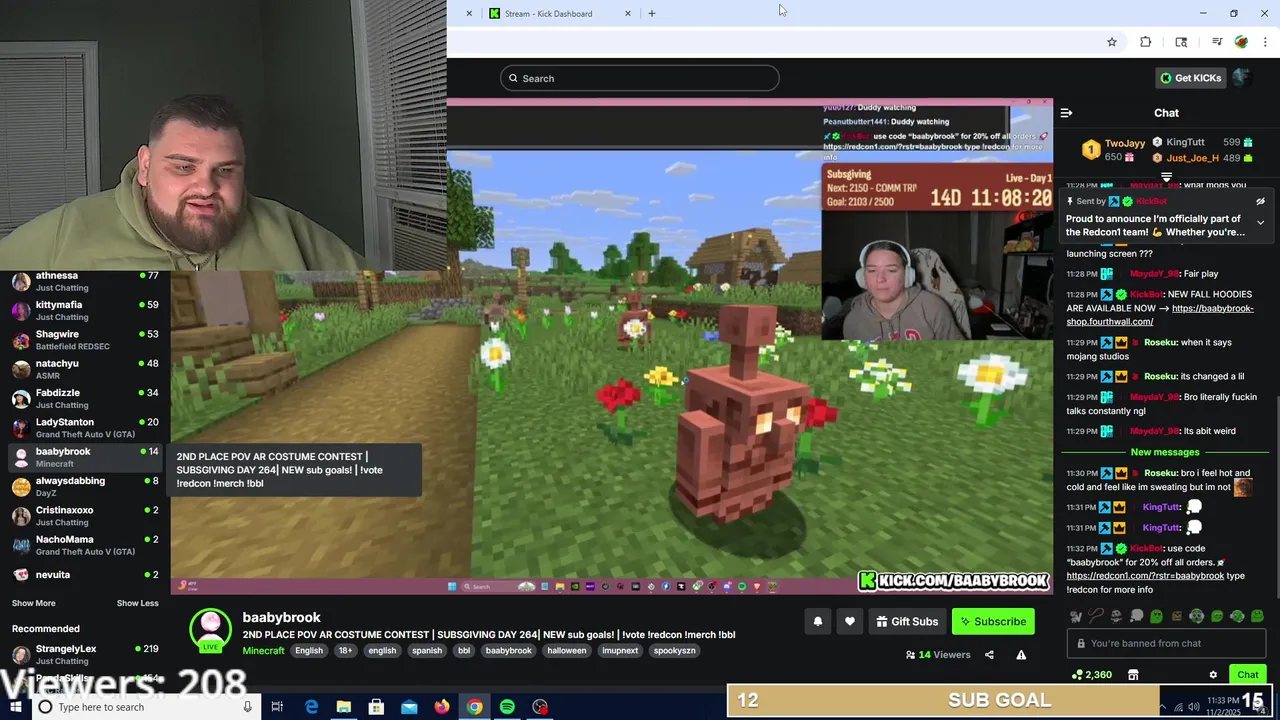Click the 18+ tag
The height and width of the screenshot is (720, 1280).
(345, 651)
